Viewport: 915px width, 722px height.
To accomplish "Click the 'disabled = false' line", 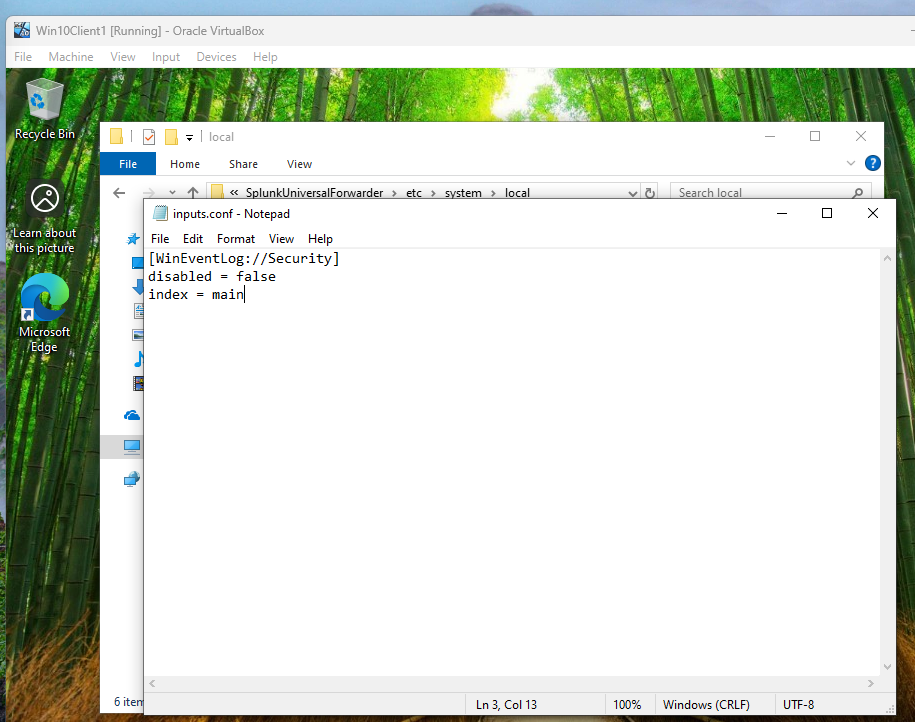I will (212, 277).
